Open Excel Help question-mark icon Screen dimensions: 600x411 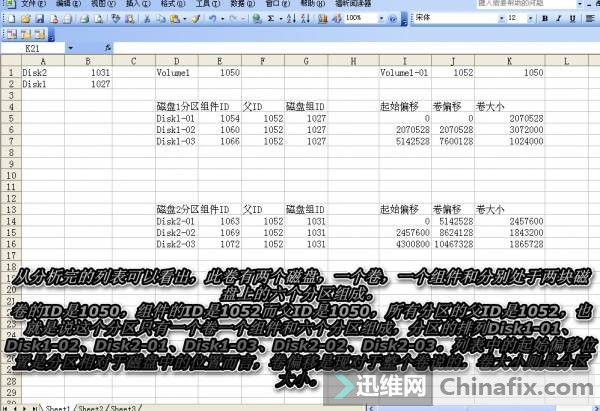click(393, 18)
